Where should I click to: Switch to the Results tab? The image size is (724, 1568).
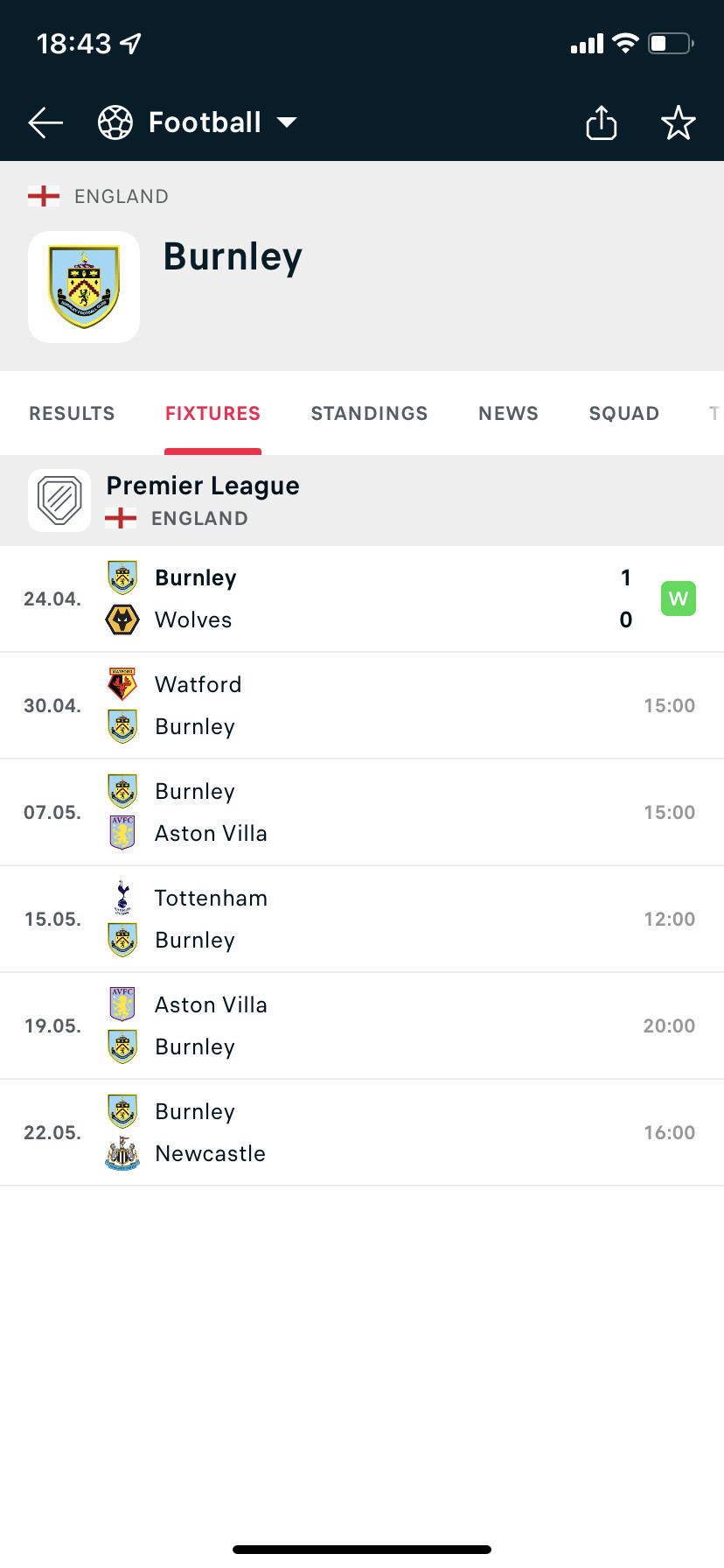tap(72, 413)
